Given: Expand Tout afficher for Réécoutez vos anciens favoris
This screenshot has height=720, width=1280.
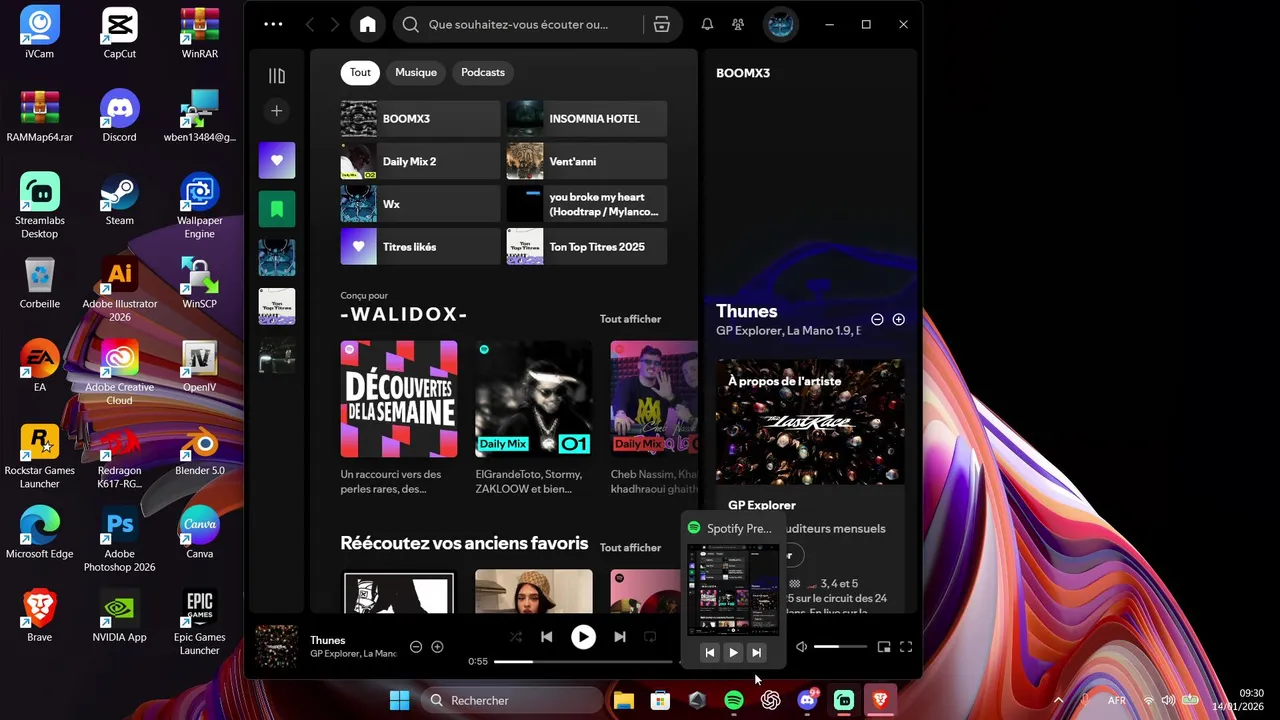Looking at the screenshot, I should click(x=630, y=548).
